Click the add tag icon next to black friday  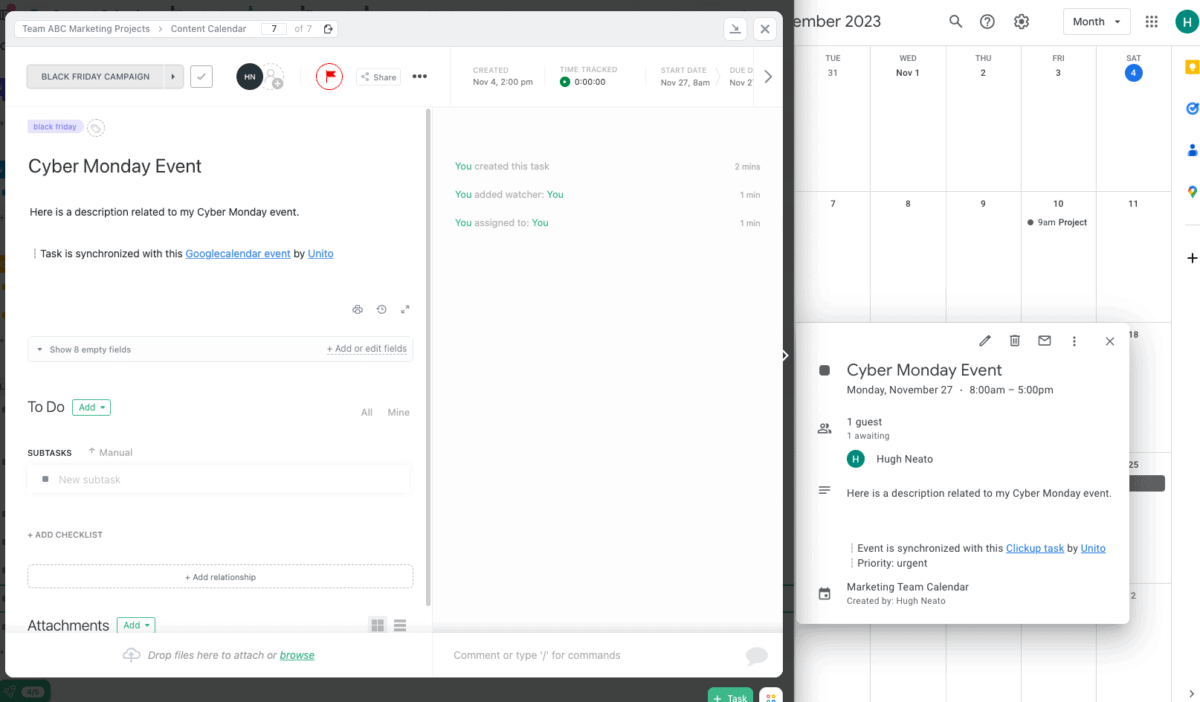(96, 128)
